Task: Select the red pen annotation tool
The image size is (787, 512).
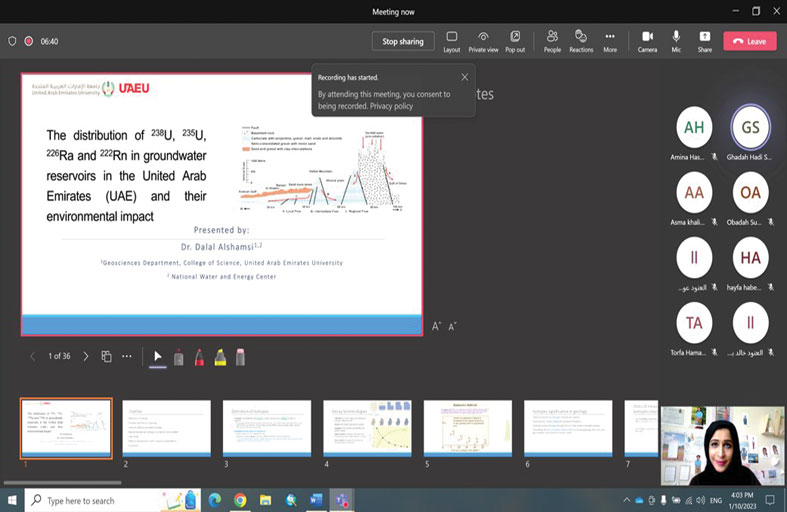Action: click(x=199, y=357)
